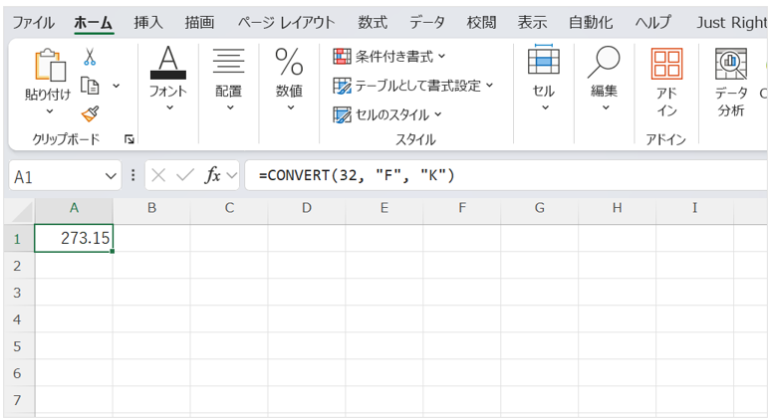This screenshot has width=770, height=420.
Task: Open the Number (数値) percent icon
Action: (289, 62)
